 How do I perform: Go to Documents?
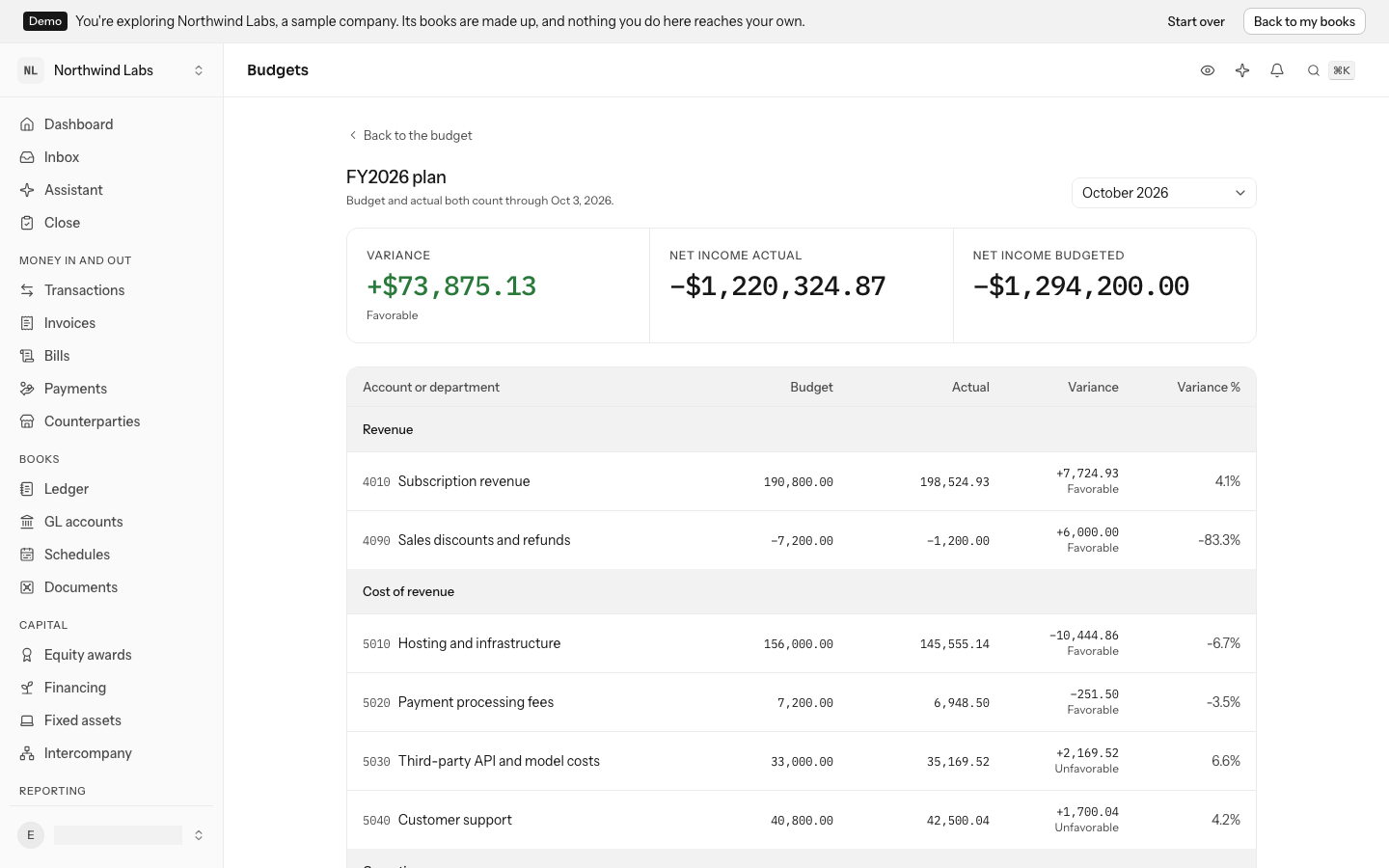click(111, 587)
